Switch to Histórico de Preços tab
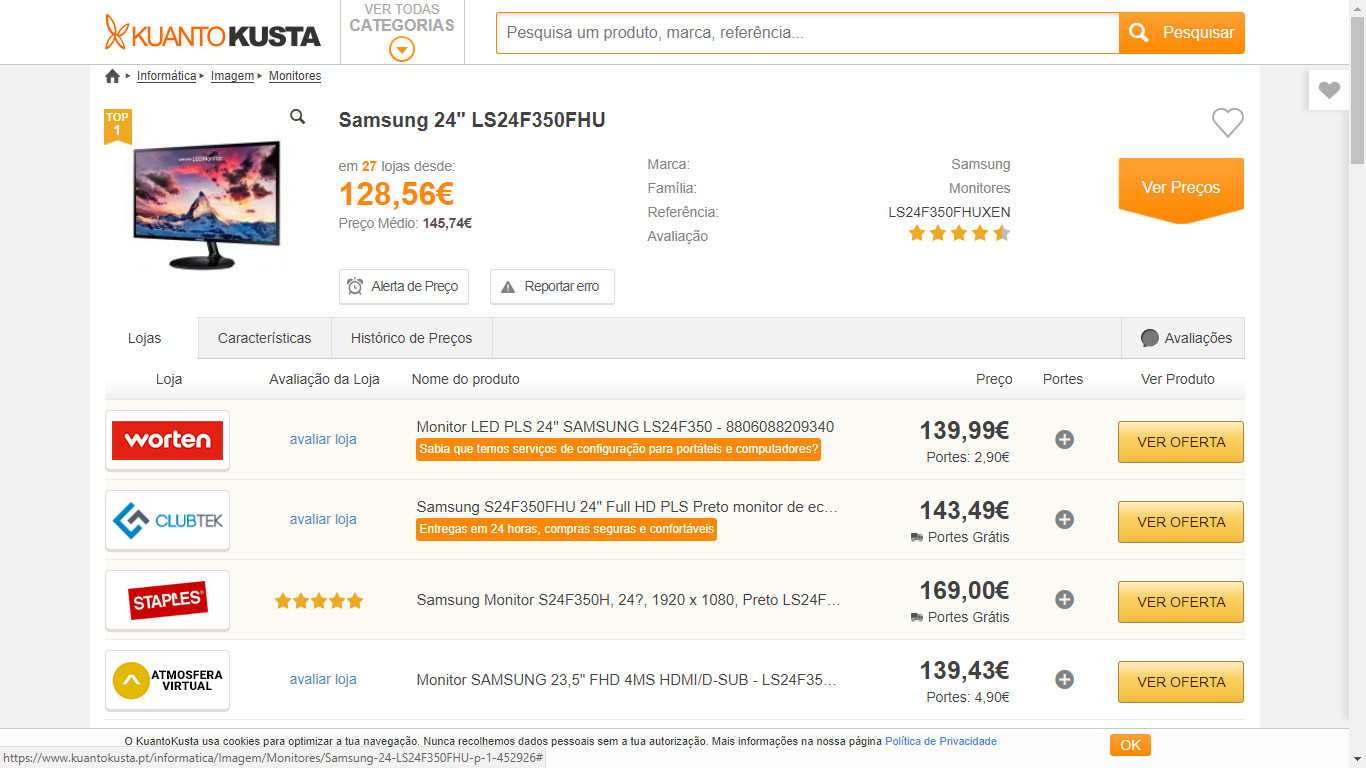The image size is (1366, 768). 411,338
